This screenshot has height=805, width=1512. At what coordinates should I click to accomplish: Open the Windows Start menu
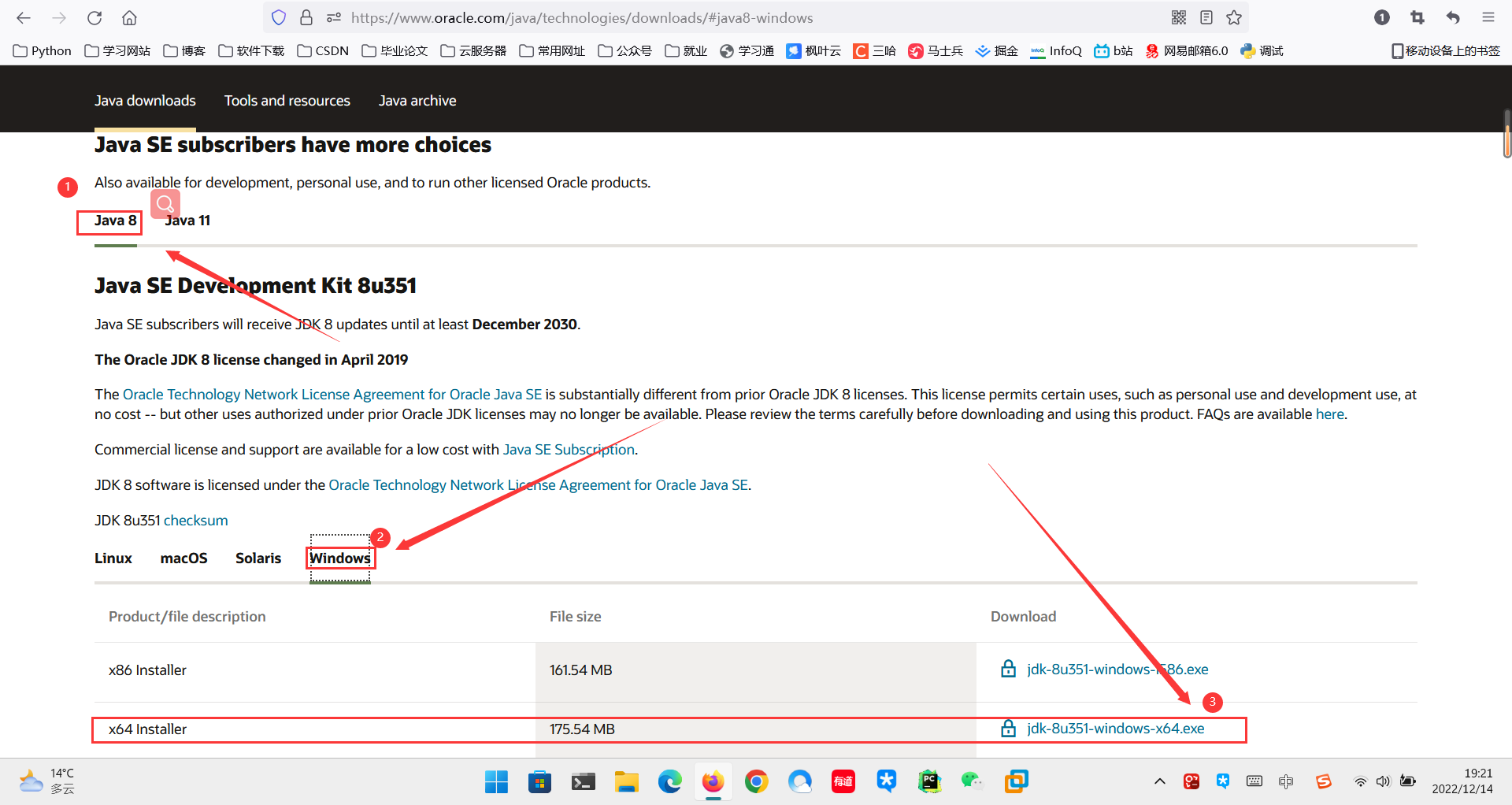click(x=496, y=781)
